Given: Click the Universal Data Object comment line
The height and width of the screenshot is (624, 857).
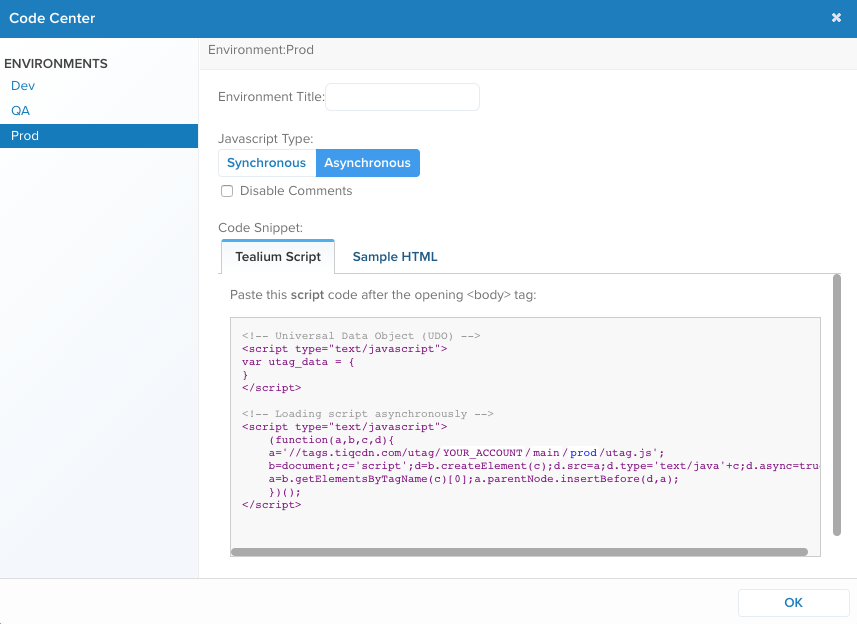Looking at the screenshot, I should (361, 336).
